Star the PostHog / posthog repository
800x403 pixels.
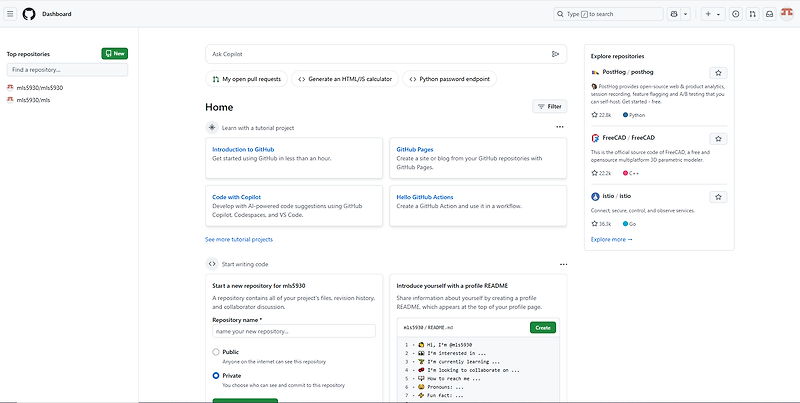tap(718, 73)
